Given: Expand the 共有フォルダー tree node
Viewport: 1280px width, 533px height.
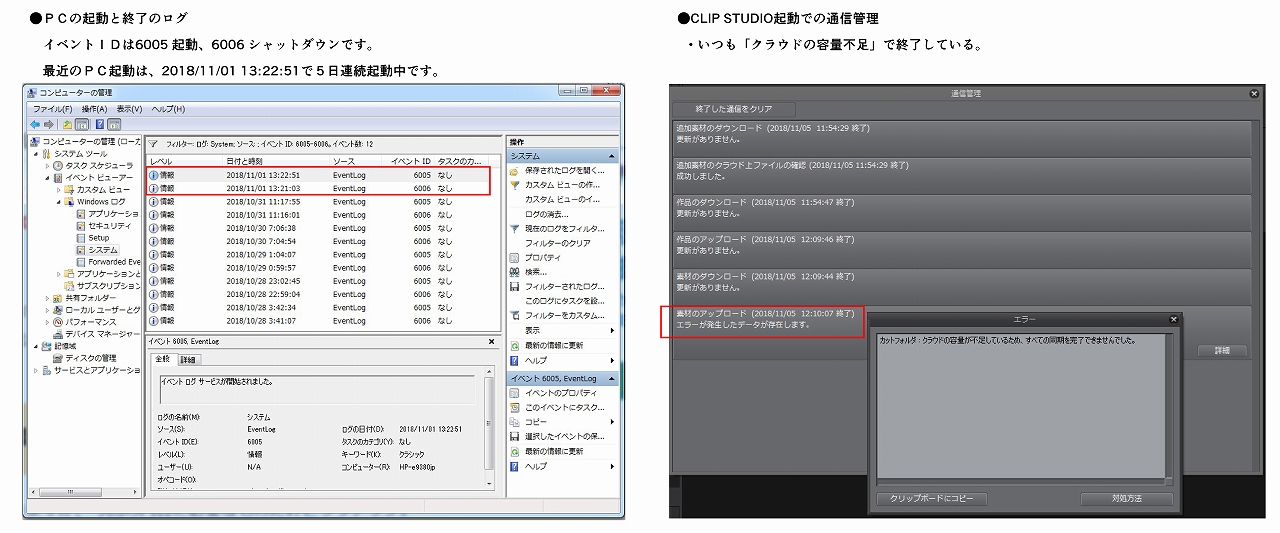Looking at the screenshot, I should coord(47,298).
